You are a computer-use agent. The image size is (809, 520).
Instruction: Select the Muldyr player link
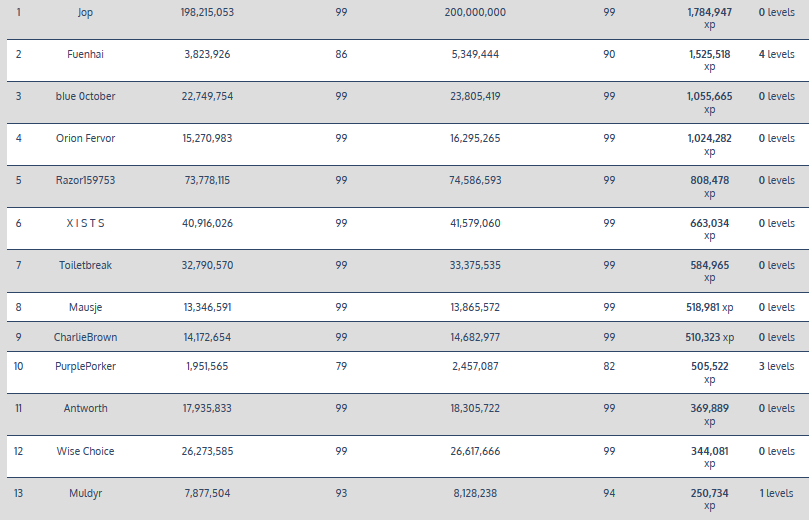[x=85, y=493]
